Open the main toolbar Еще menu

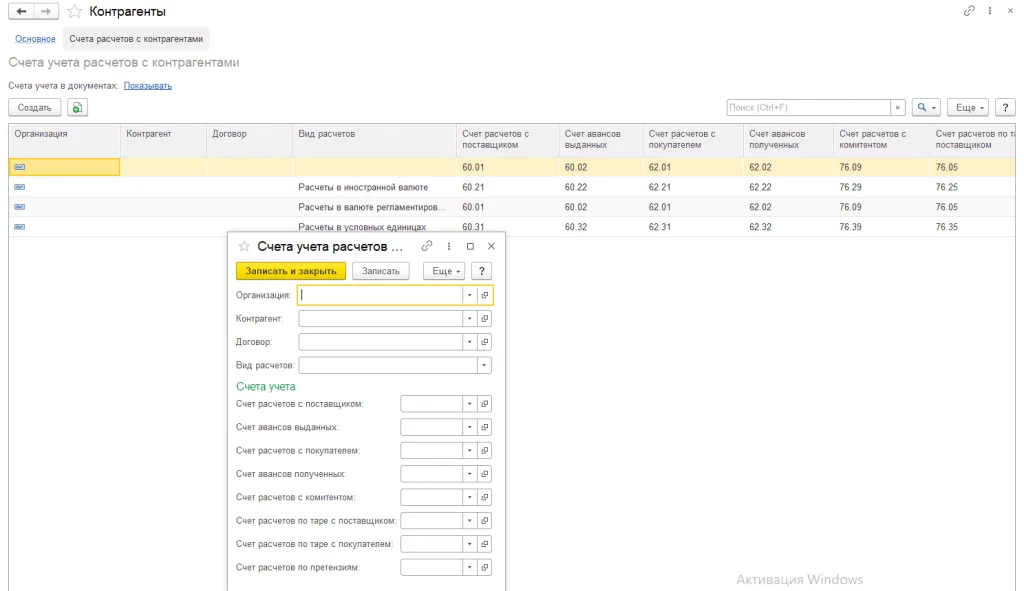point(968,108)
